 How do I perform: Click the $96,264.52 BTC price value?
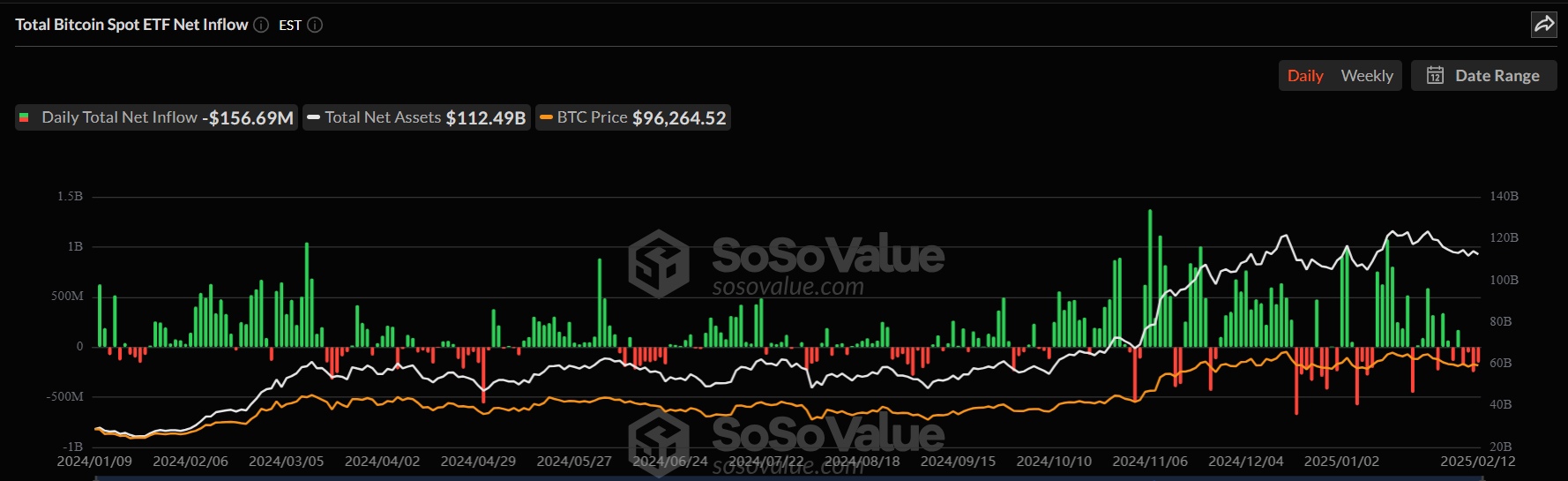[679, 118]
